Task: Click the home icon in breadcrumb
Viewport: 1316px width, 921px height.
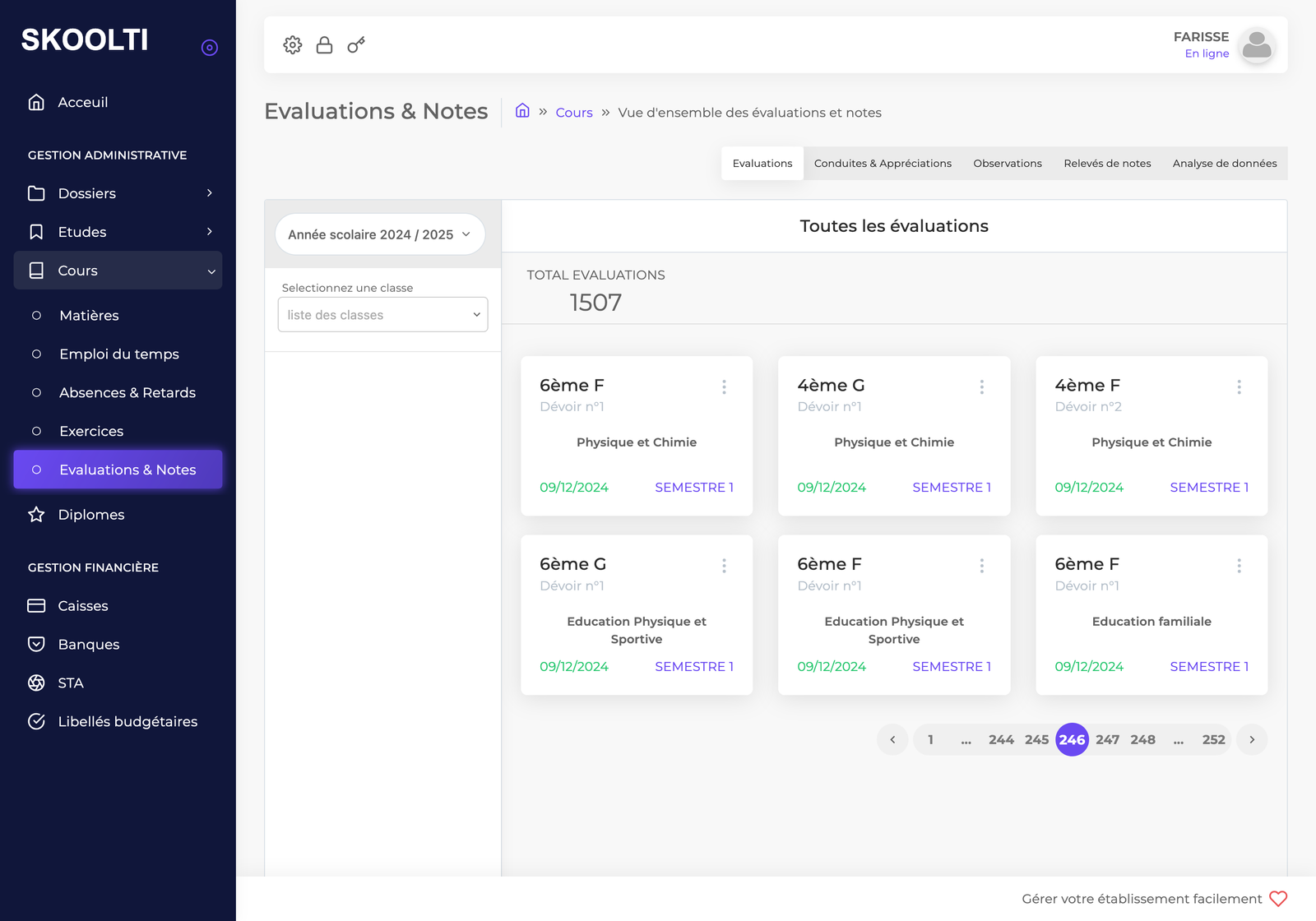Action: (x=522, y=111)
